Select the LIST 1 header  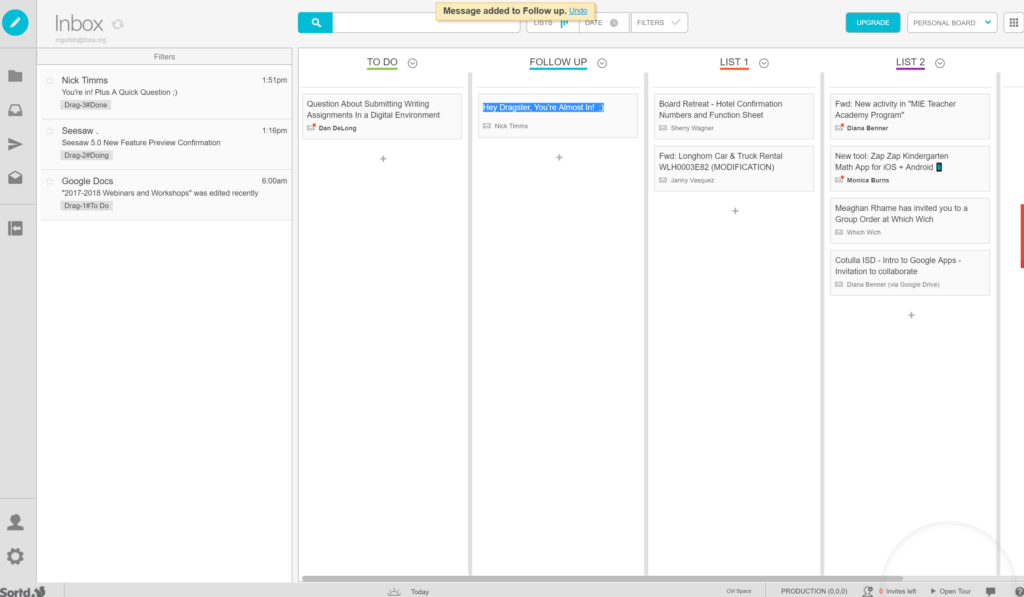pyautogui.click(x=734, y=62)
